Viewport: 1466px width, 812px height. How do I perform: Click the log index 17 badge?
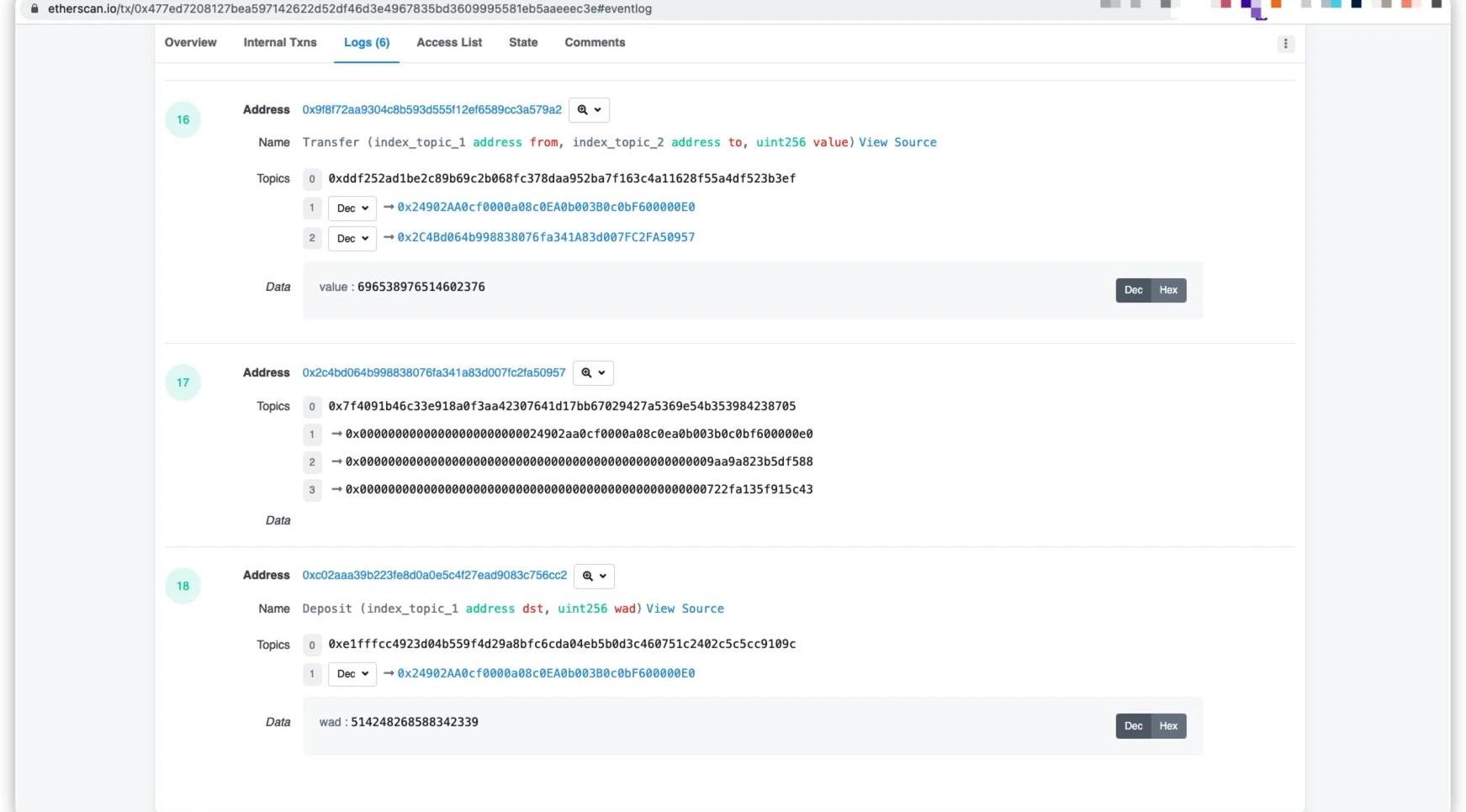pos(183,382)
